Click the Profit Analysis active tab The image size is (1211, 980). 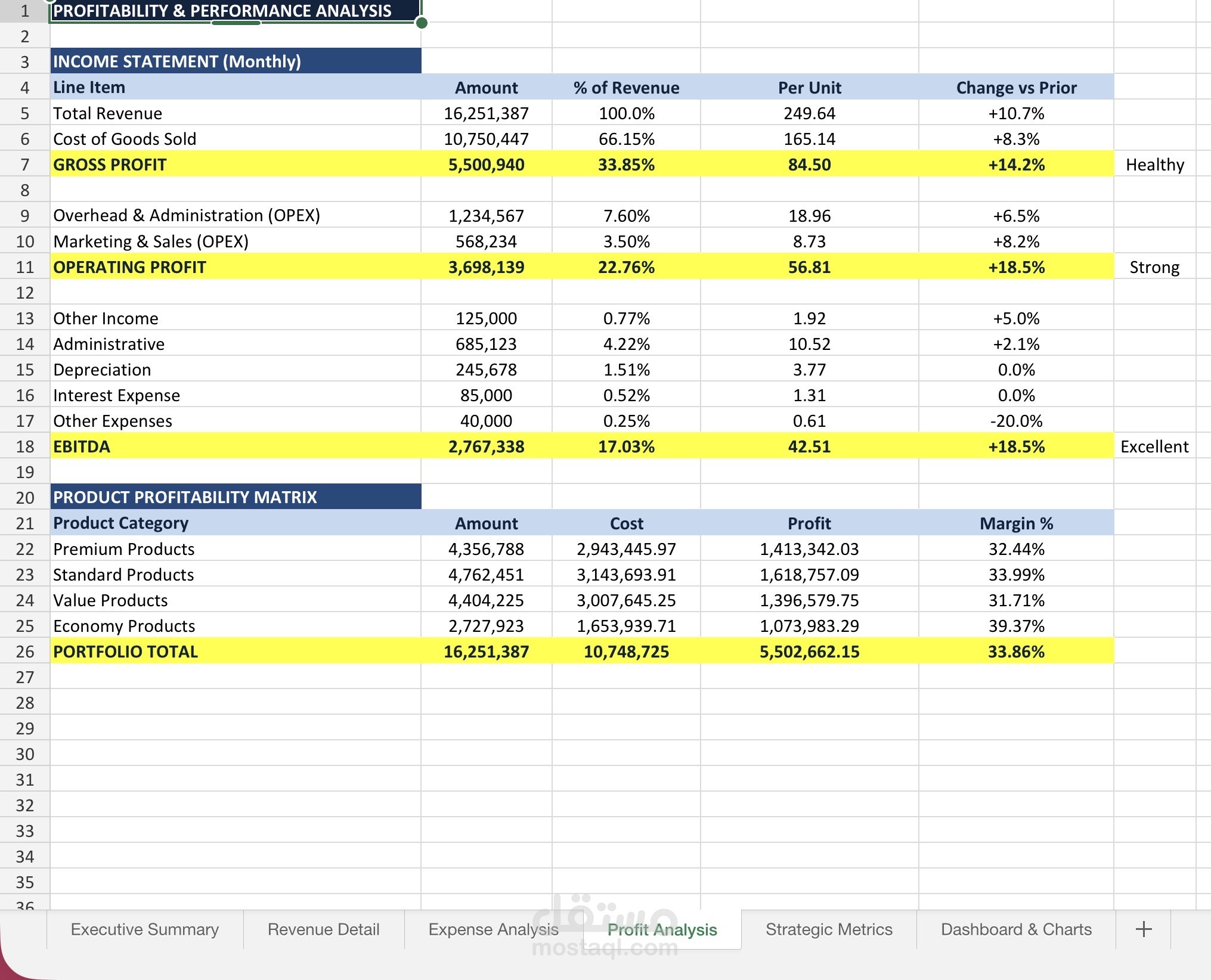tap(662, 929)
